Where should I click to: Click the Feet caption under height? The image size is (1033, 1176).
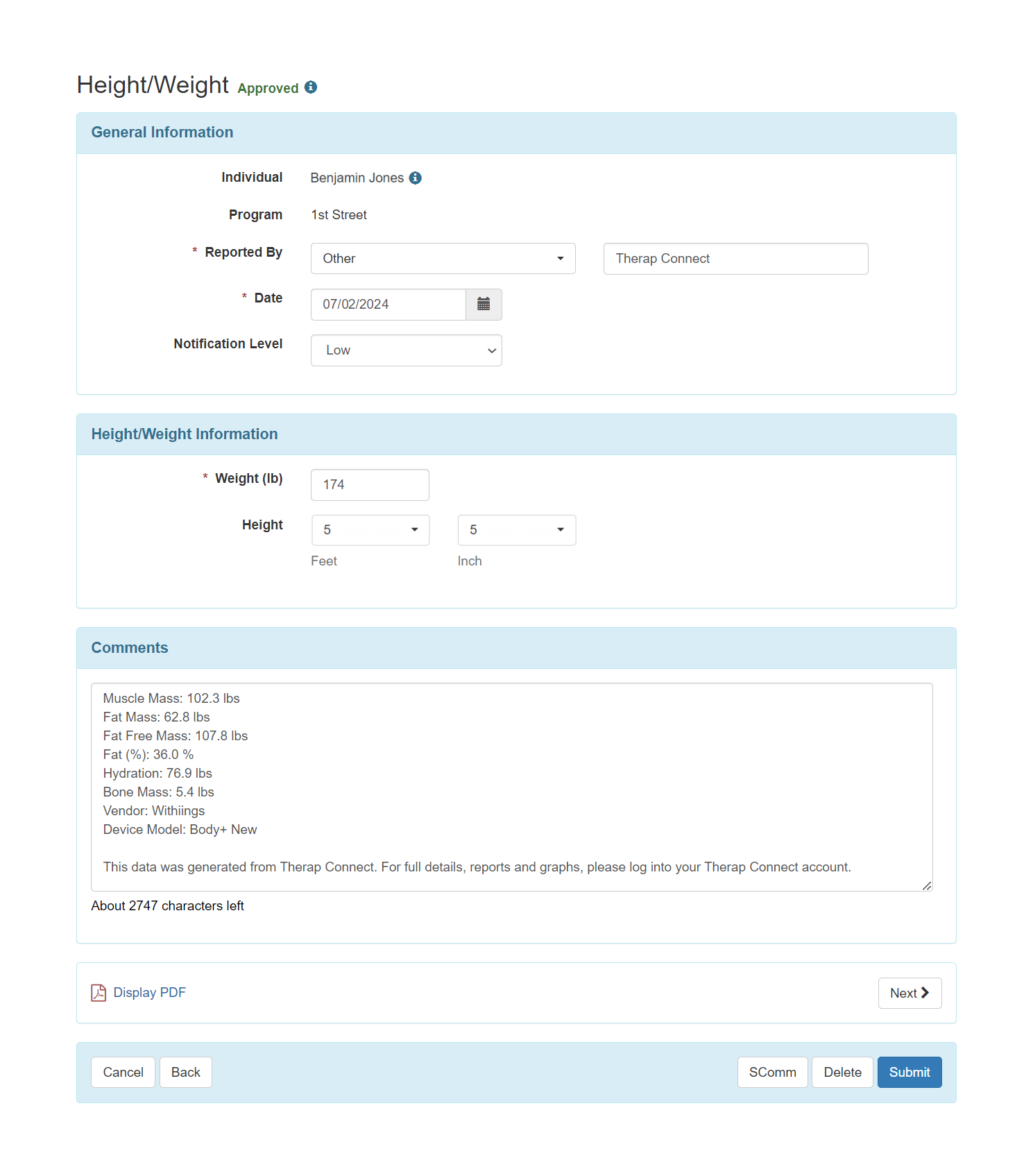(324, 561)
